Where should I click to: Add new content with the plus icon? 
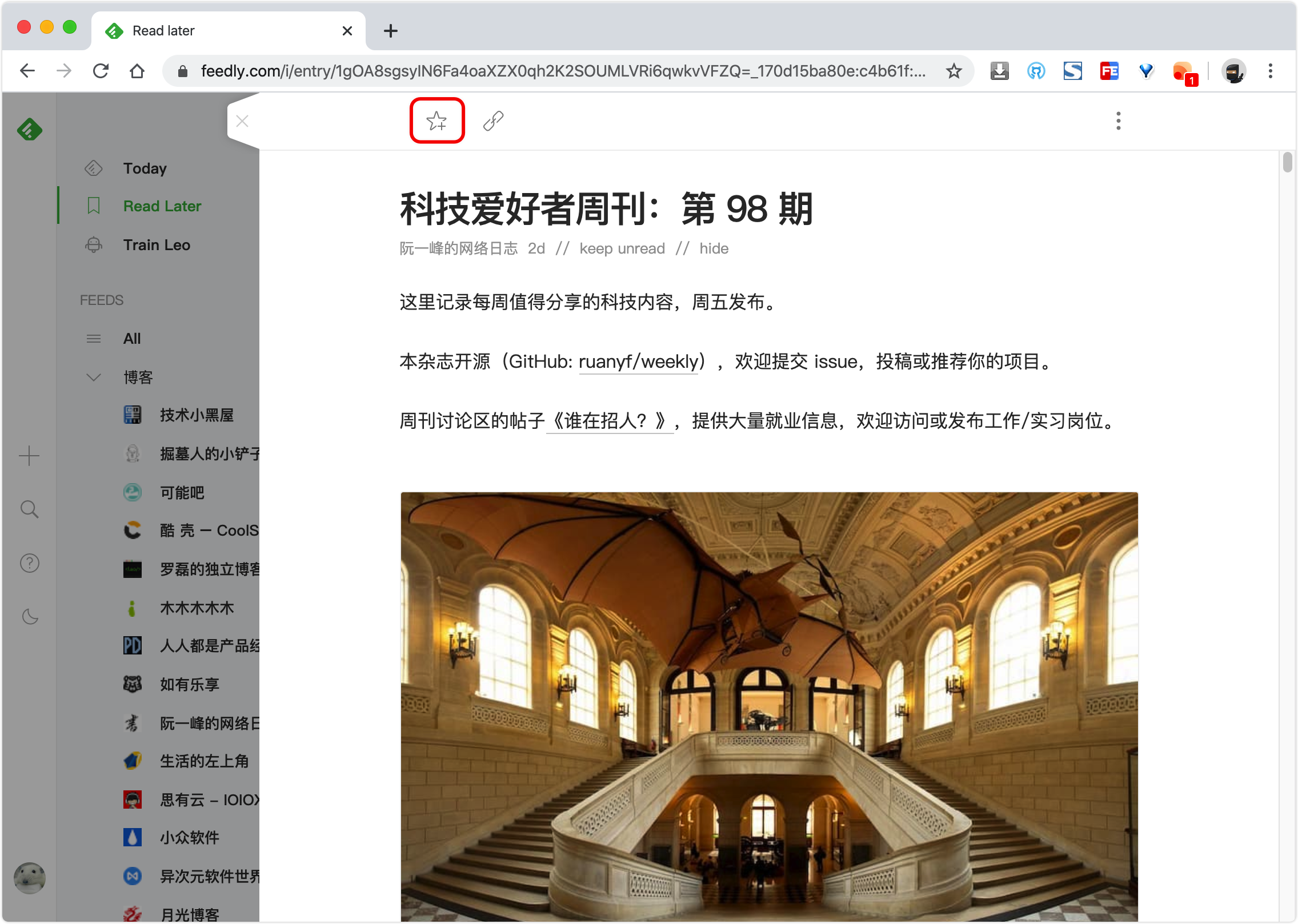(29, 455)
